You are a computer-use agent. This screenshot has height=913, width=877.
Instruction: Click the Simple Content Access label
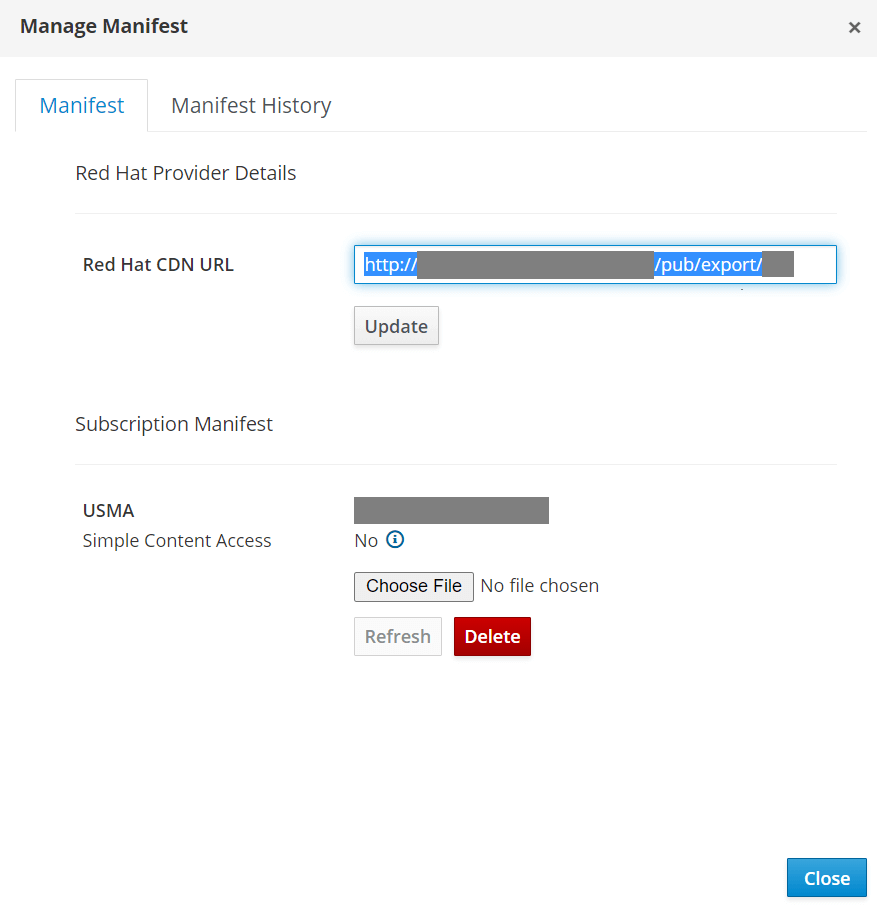[x=177, y=541]
